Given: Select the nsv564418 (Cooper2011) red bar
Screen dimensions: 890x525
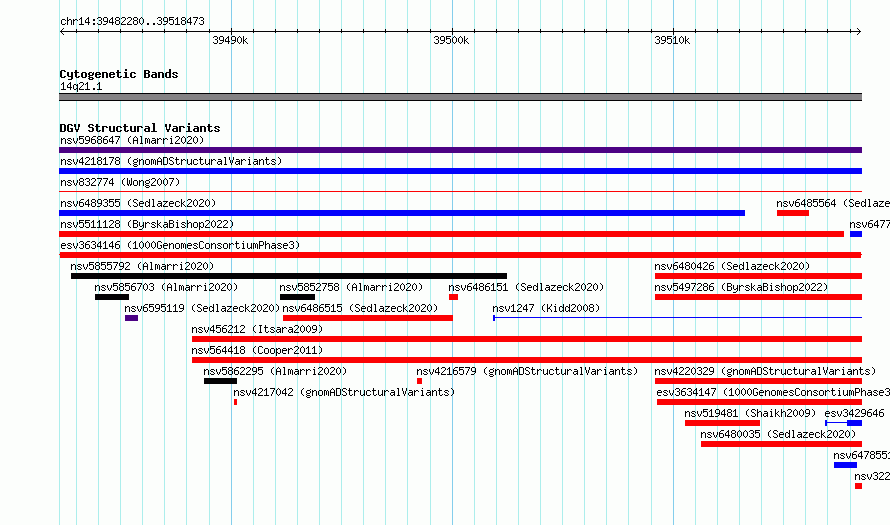Looking at the screenshot, I should coord(527,360).
